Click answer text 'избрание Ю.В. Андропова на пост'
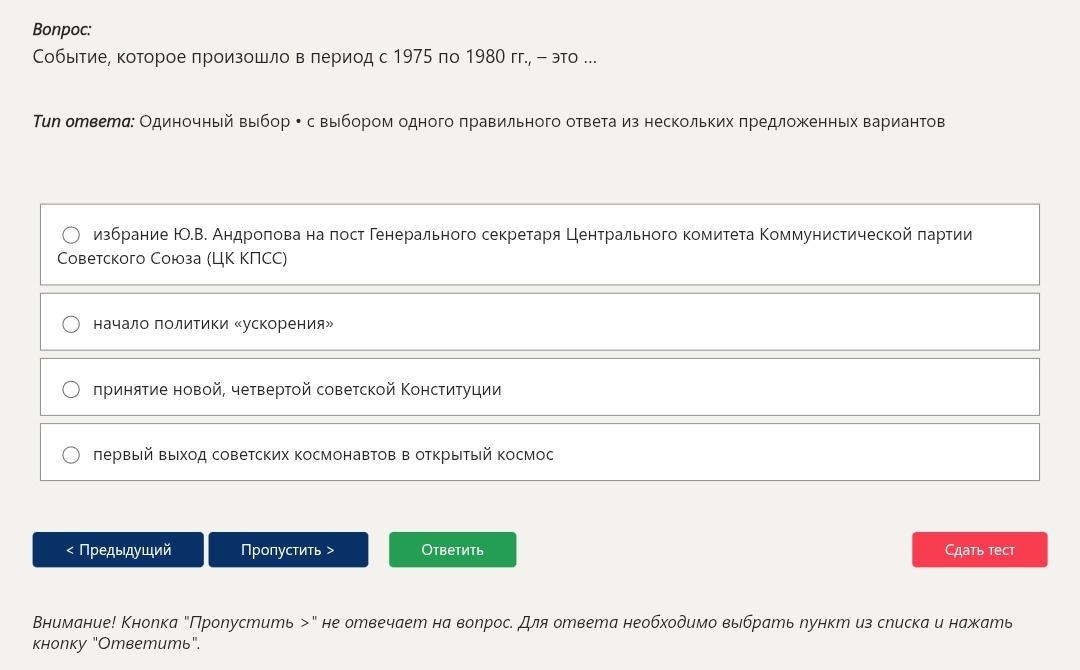Image resolution: width=1080 pixels, height=670 pixels. [229, 234]
